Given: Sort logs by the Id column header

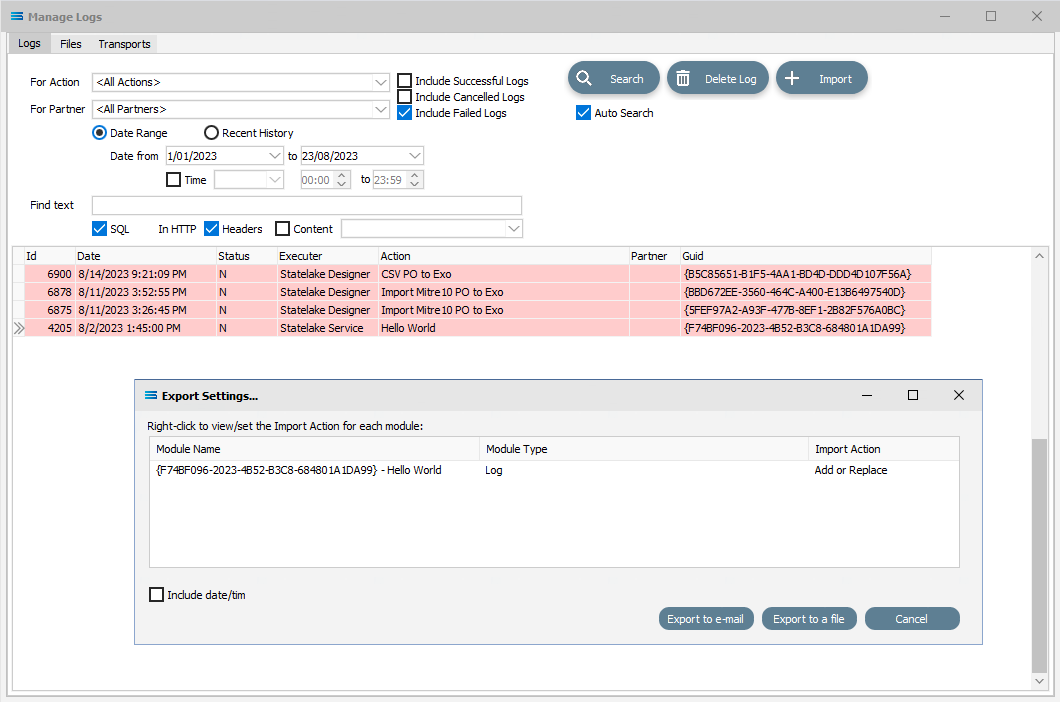Looking at the screenshot, I should [x=49, y=256].
